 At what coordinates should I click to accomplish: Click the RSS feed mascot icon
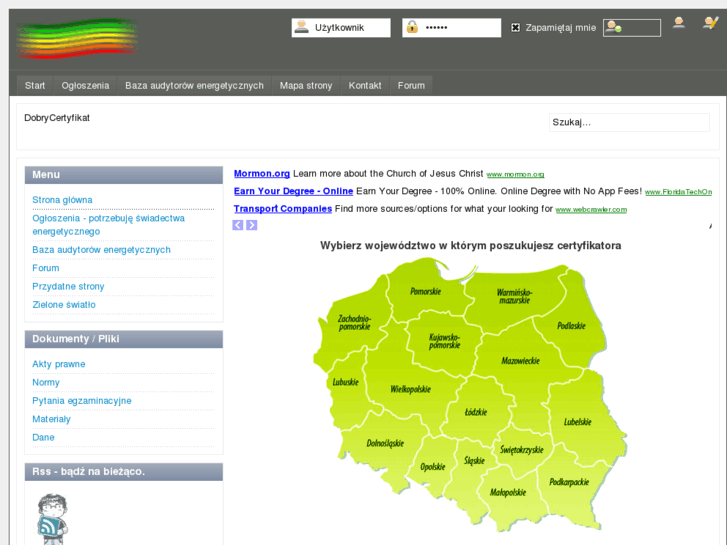click(x=51, y=519)
